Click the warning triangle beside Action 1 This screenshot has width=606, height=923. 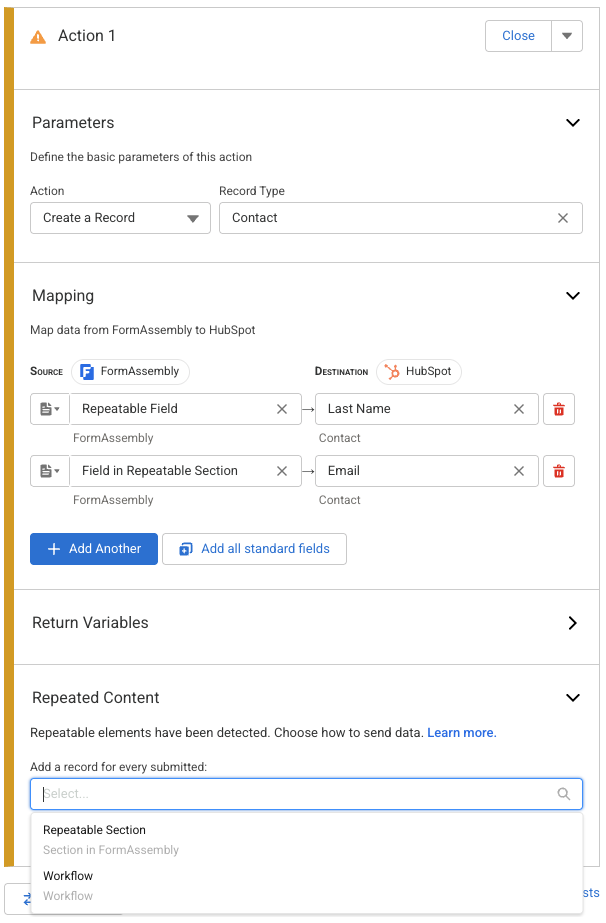pos(38,37)
